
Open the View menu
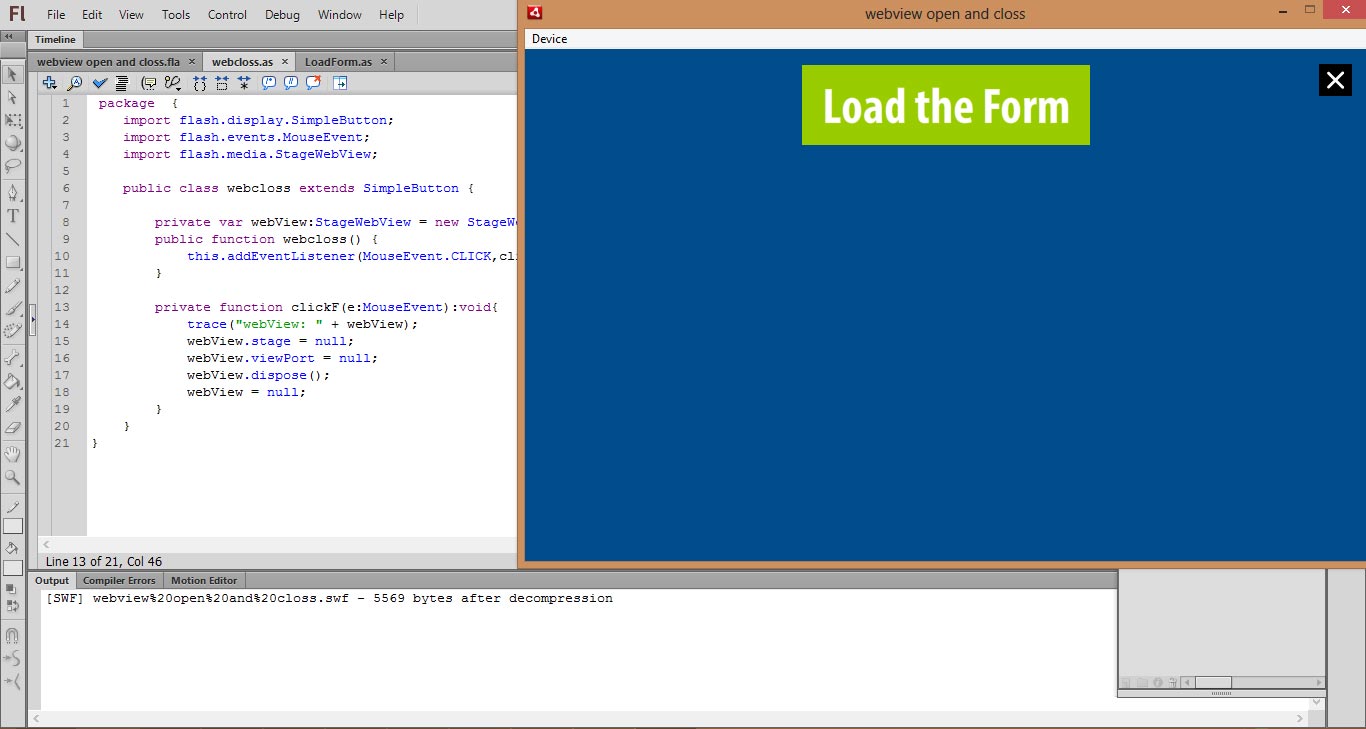(131, 15)
